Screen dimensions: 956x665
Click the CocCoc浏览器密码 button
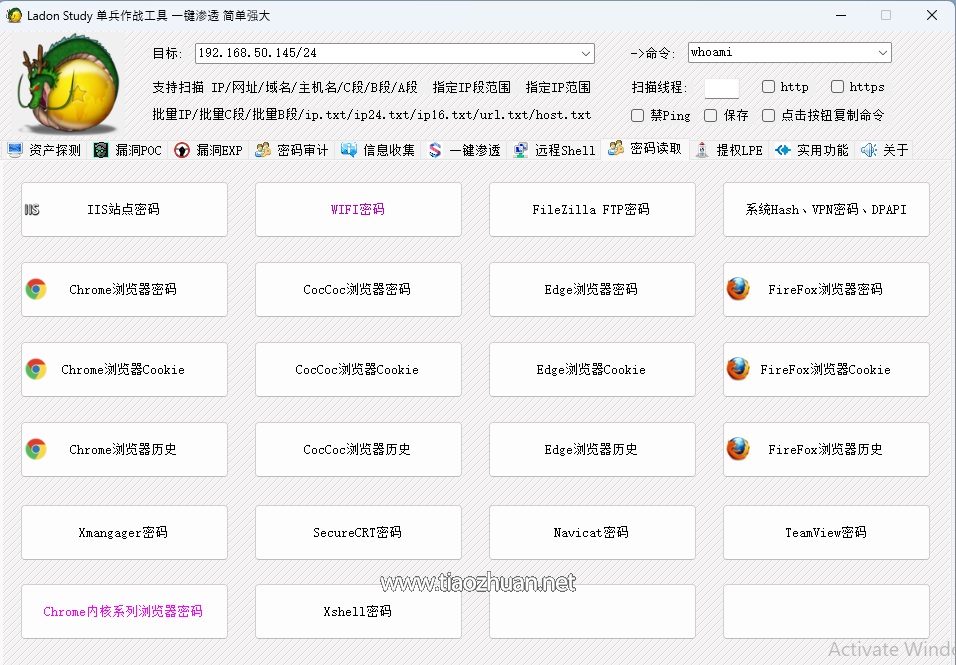coord(358,290)
